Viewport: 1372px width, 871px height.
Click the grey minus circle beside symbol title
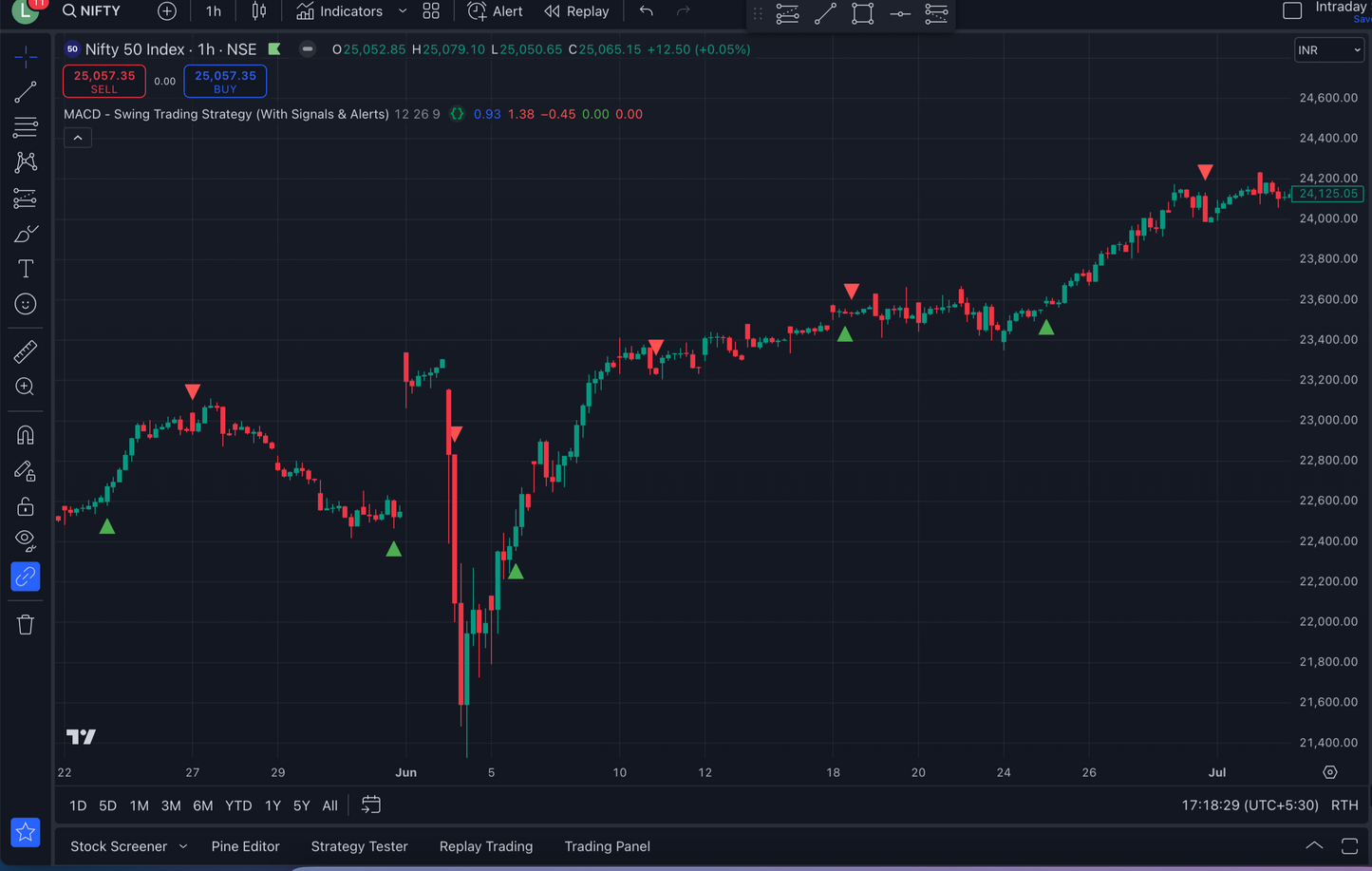308,49
